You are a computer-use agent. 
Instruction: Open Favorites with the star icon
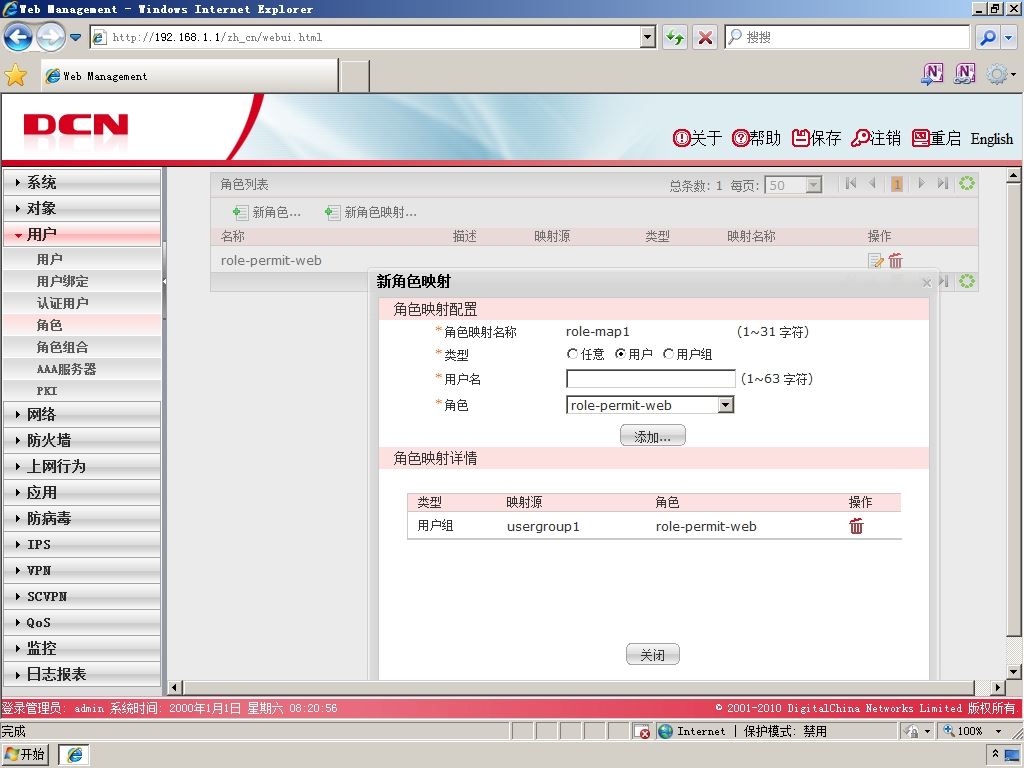[x=16, y=76]
